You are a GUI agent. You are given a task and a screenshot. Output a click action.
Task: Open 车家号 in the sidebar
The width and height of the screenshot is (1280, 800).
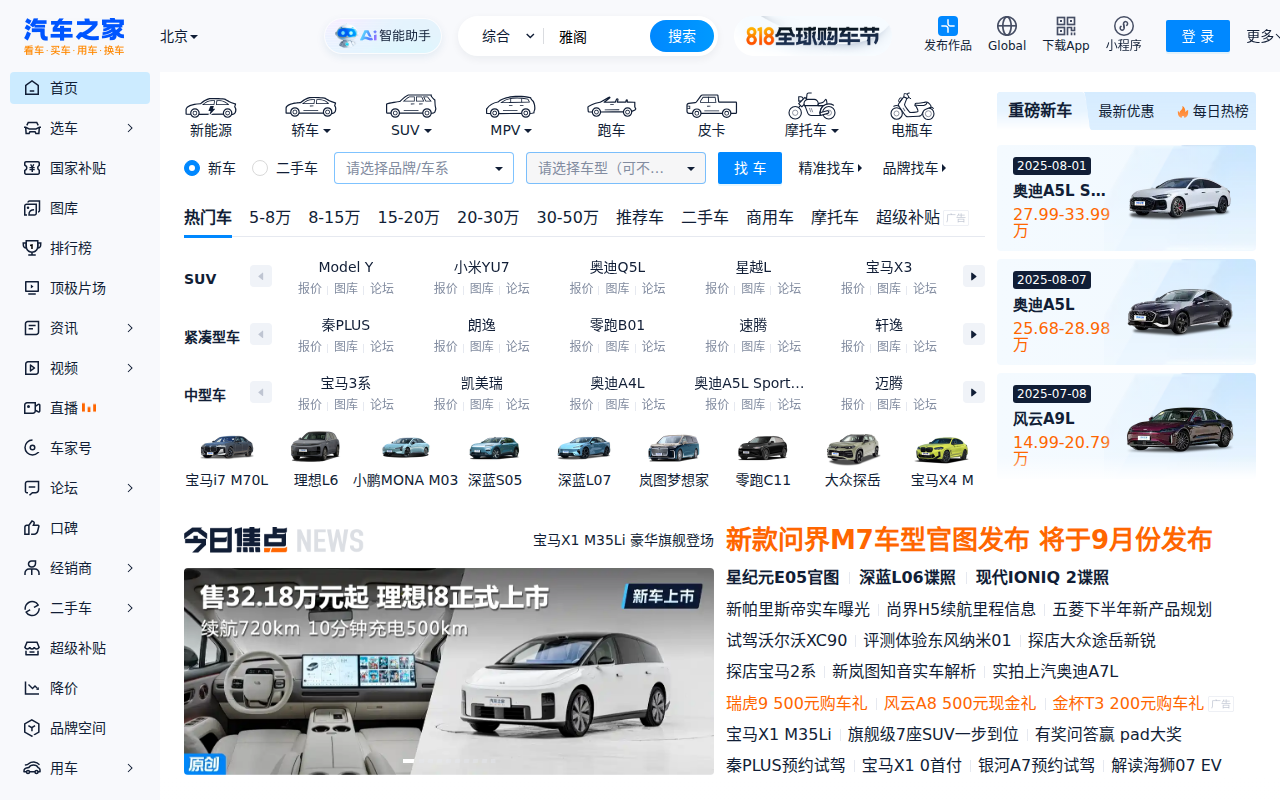(80, 448)
